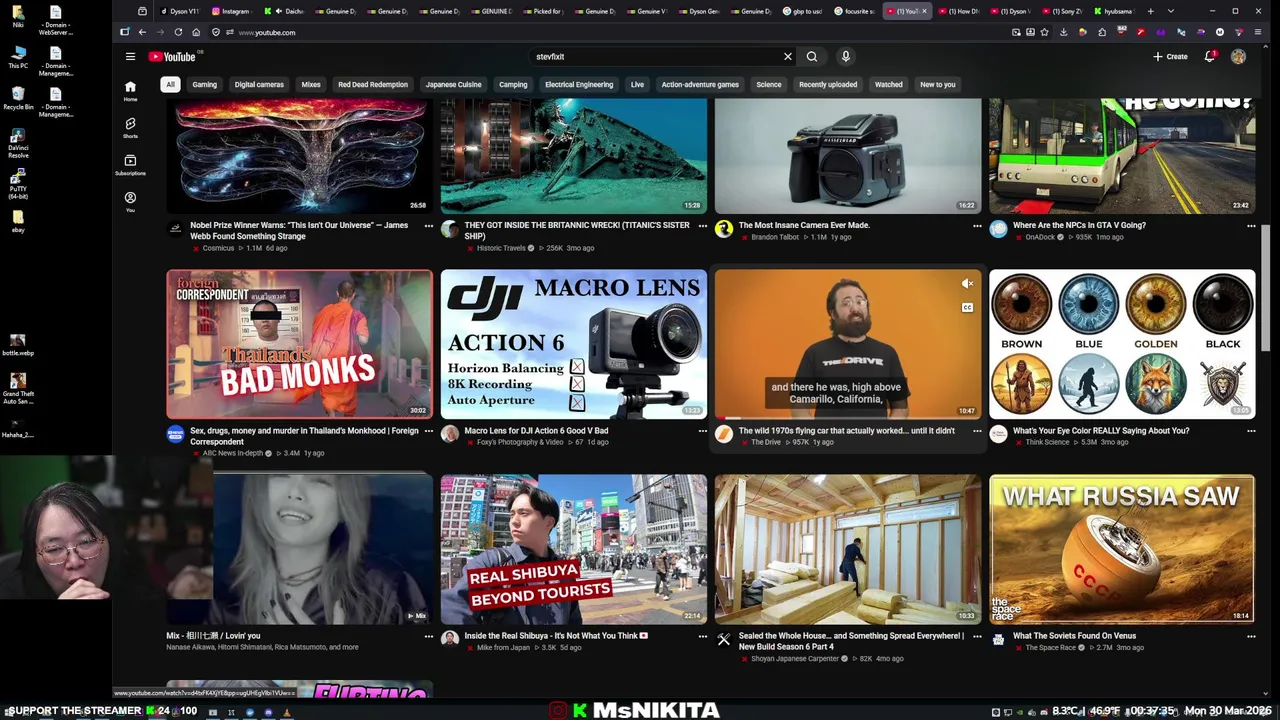
Task: Start voice search with microphone icon
Action: [x=845, y=57]
